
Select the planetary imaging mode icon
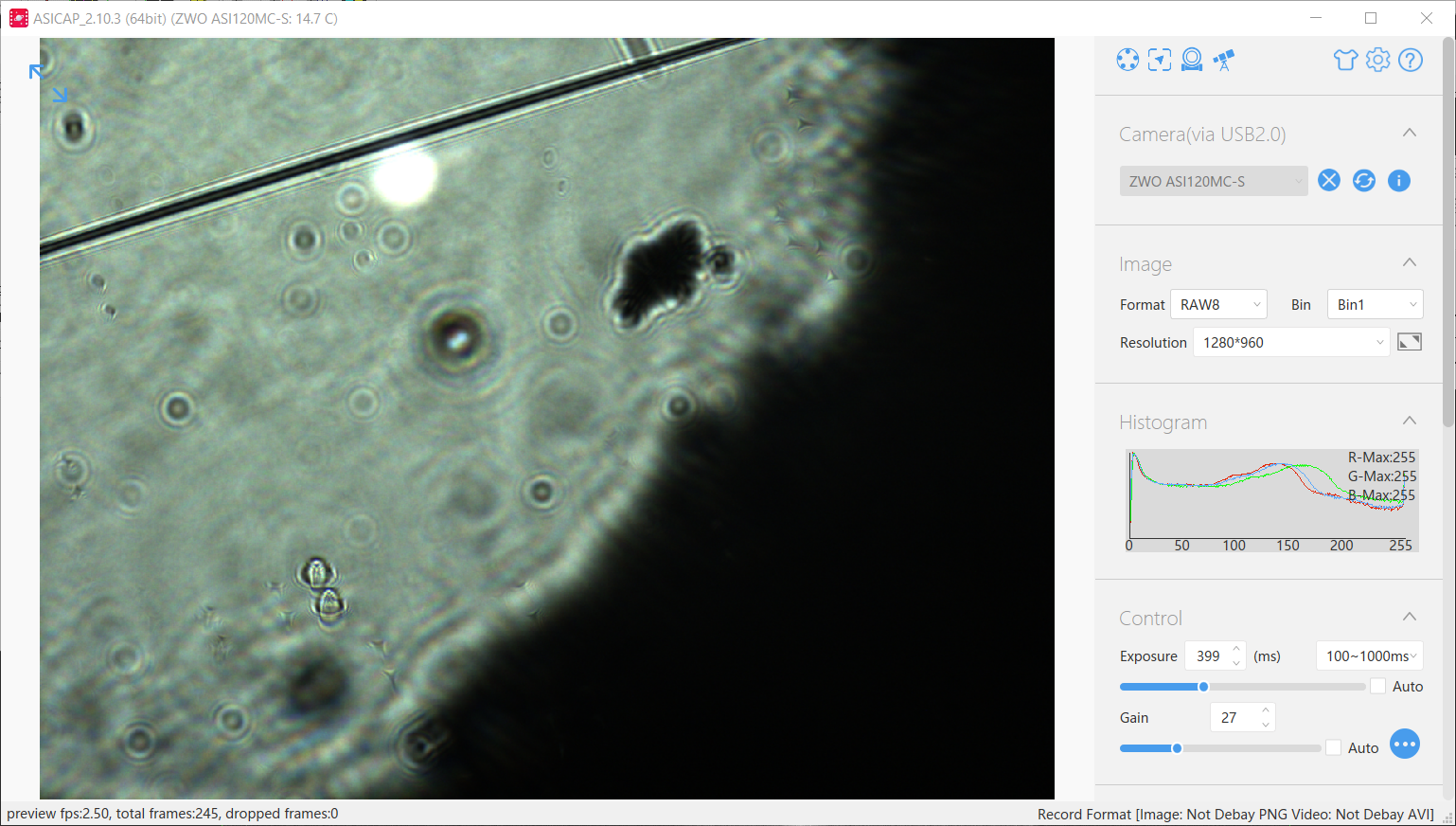click(1128, 60)
